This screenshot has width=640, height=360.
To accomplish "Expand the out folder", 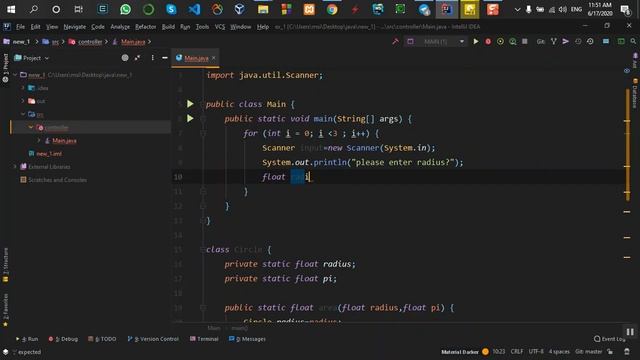I will pos(23,101).
